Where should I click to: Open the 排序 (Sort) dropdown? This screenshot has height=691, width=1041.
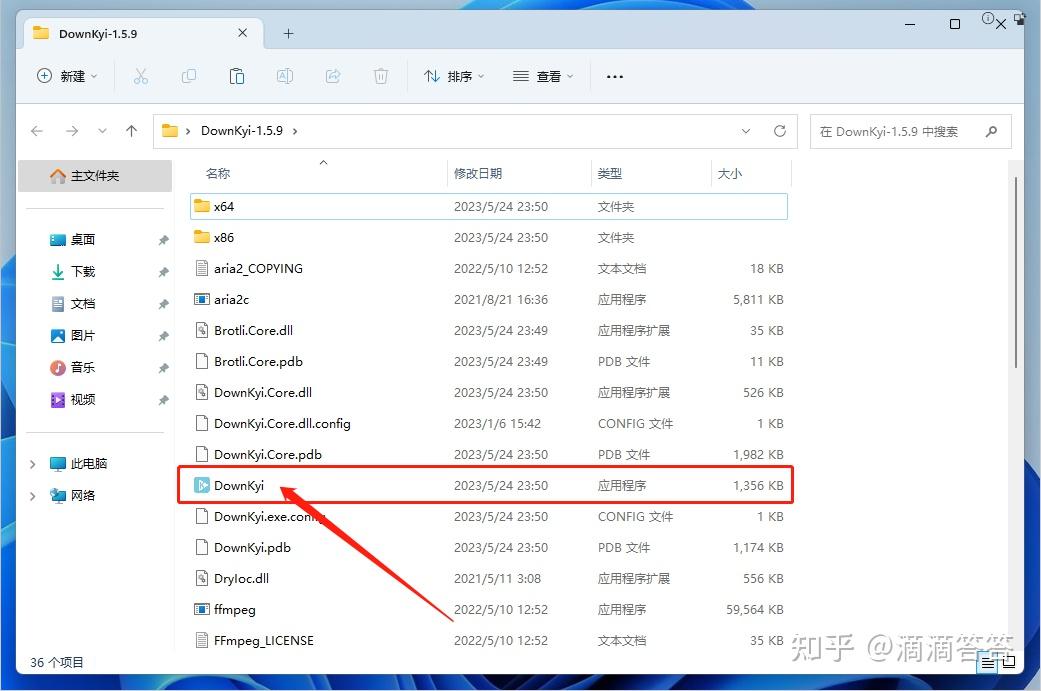(x=454, y=76)
